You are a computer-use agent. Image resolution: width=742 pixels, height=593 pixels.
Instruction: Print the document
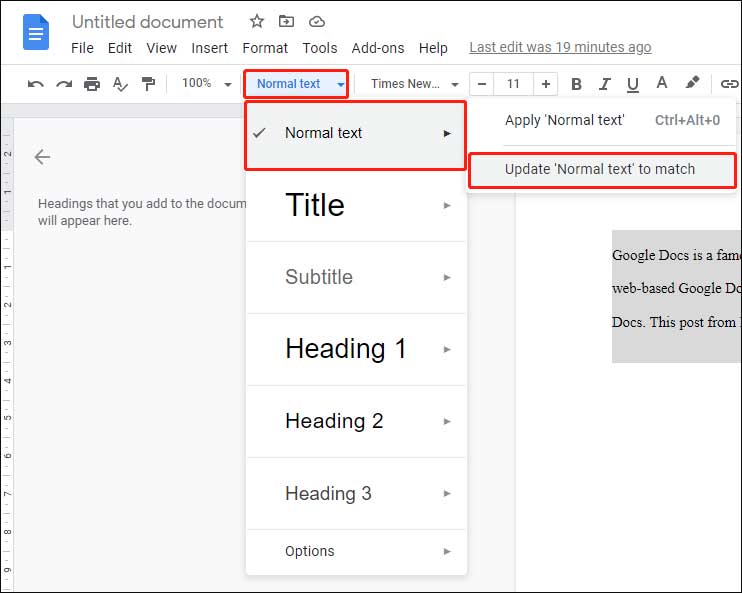pyautogui.click(x=92, y=84)
